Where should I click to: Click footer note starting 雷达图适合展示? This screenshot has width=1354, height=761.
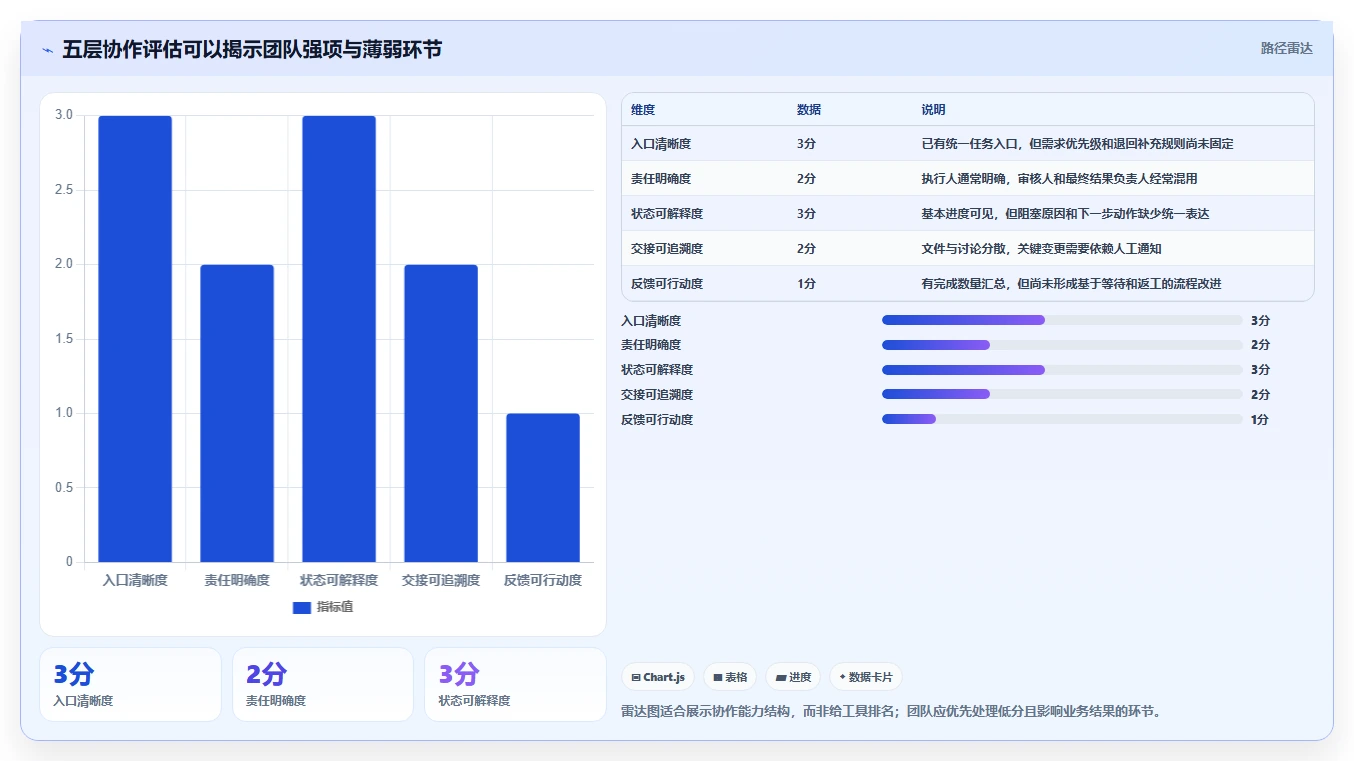point(891,712)
